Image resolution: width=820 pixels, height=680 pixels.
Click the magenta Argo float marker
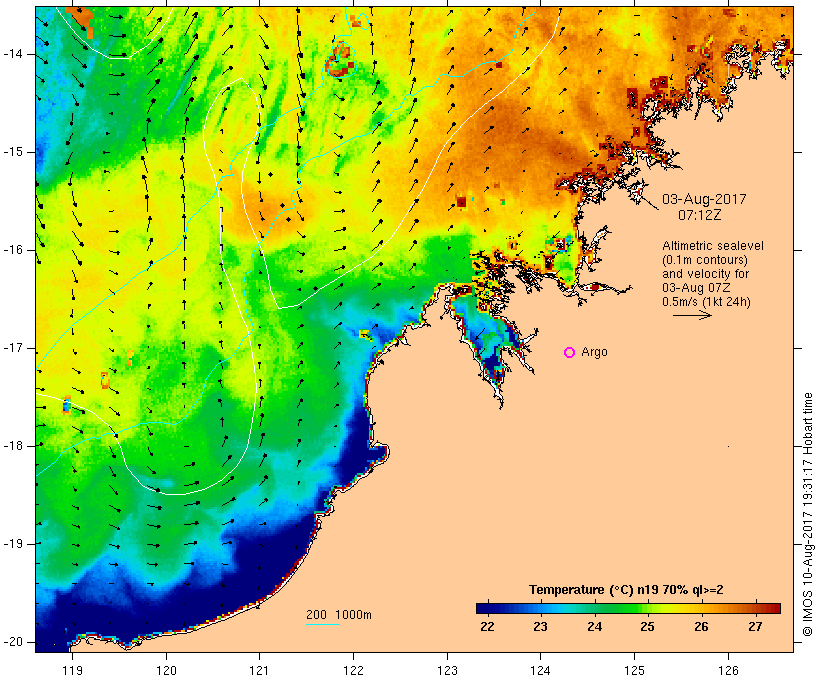click(x=570, y=353)
